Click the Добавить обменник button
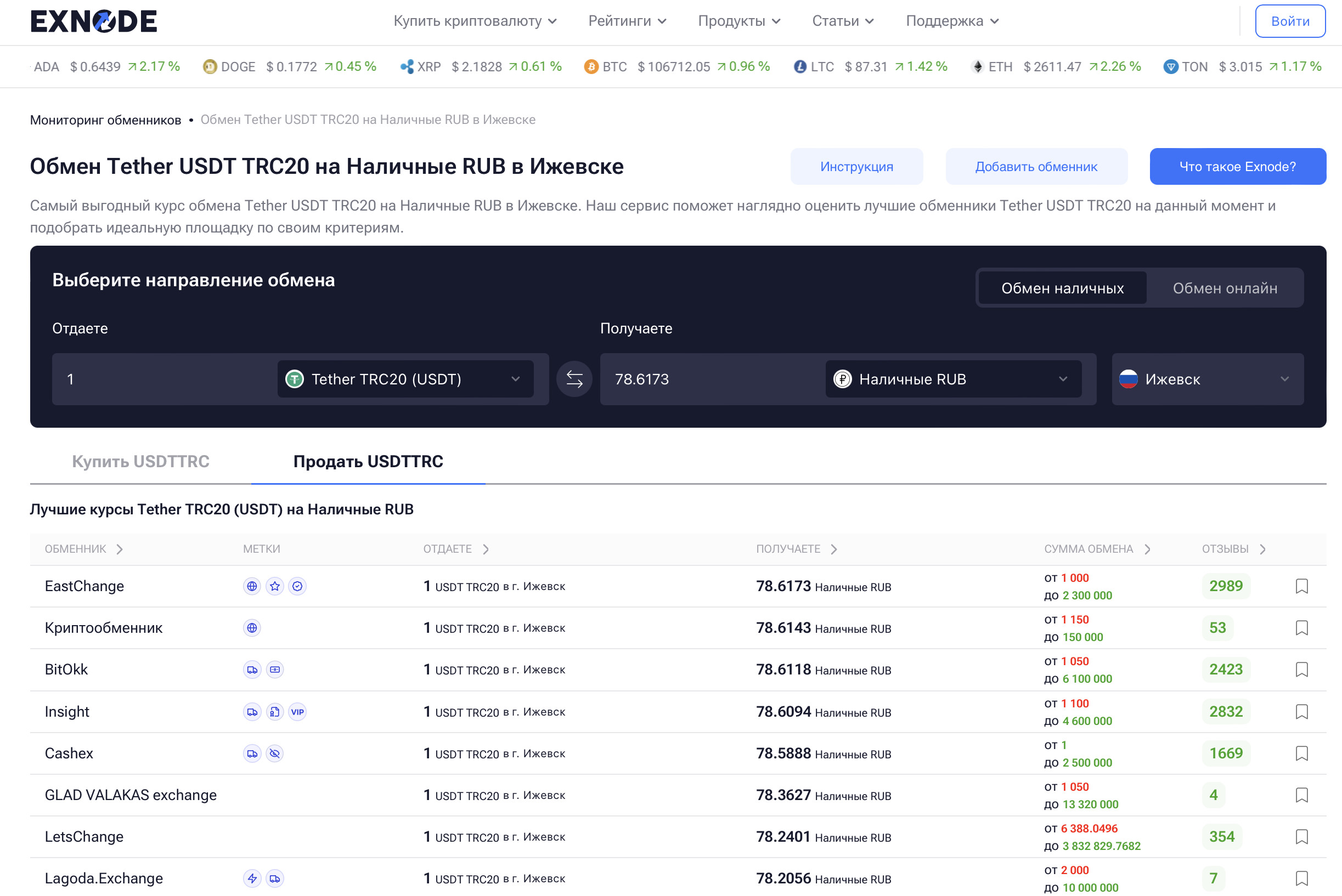 click(1036, 166)
